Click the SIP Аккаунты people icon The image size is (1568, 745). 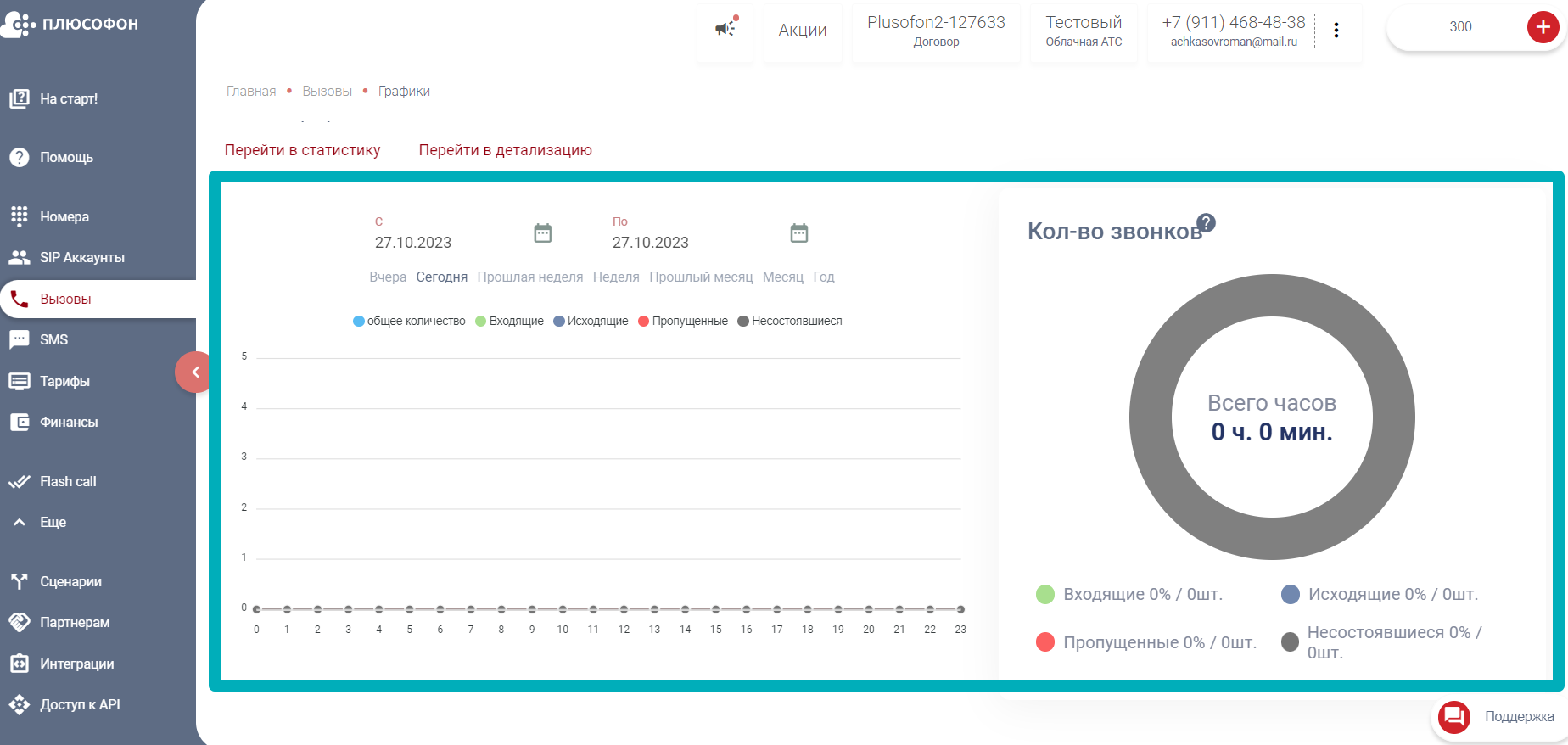(x=19, y=257)
